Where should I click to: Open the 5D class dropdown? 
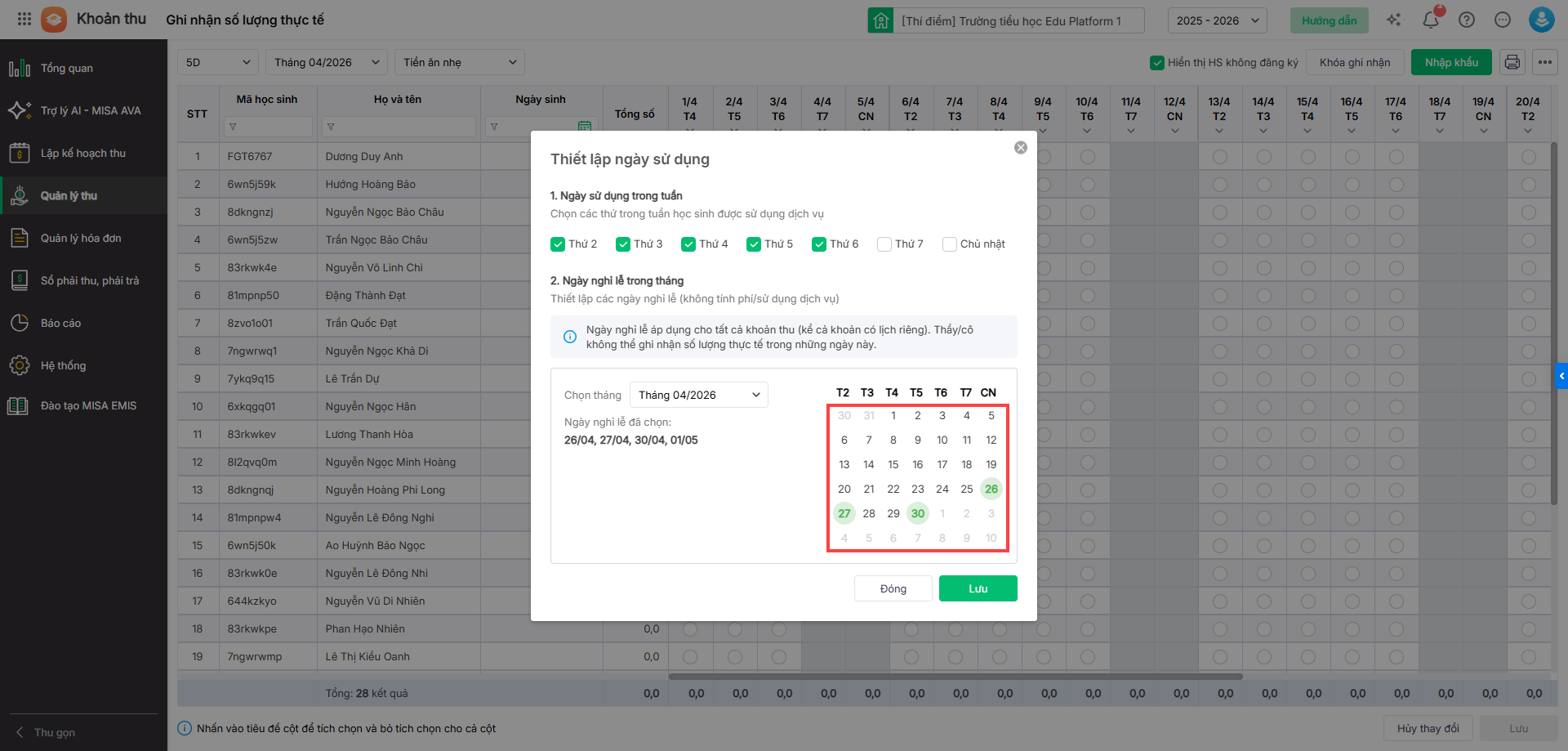217,62
